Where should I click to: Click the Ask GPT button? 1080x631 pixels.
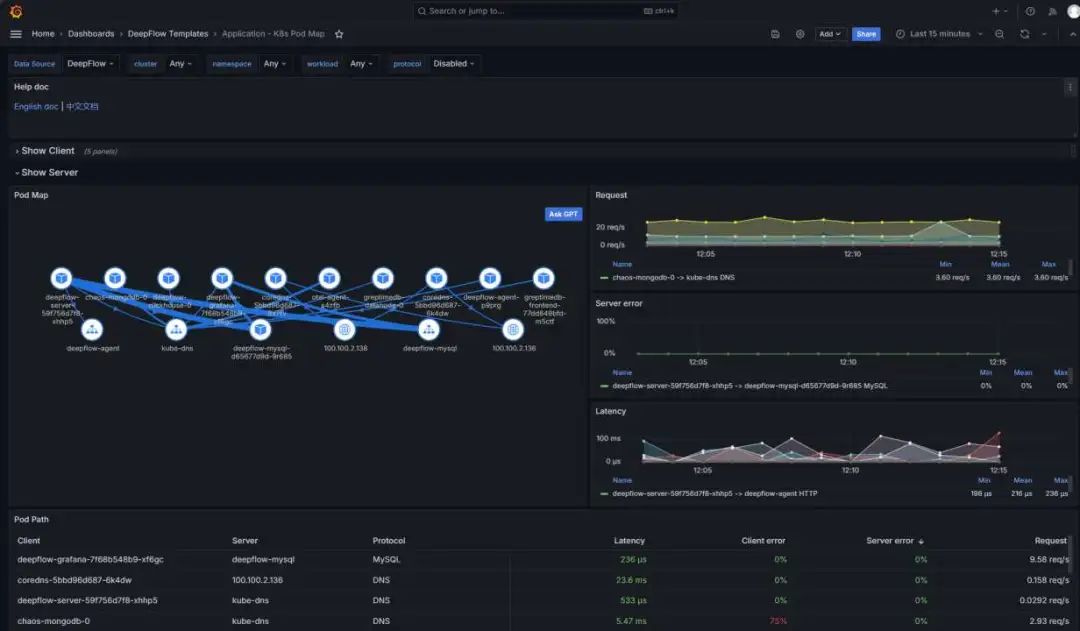tap(563, 214)
